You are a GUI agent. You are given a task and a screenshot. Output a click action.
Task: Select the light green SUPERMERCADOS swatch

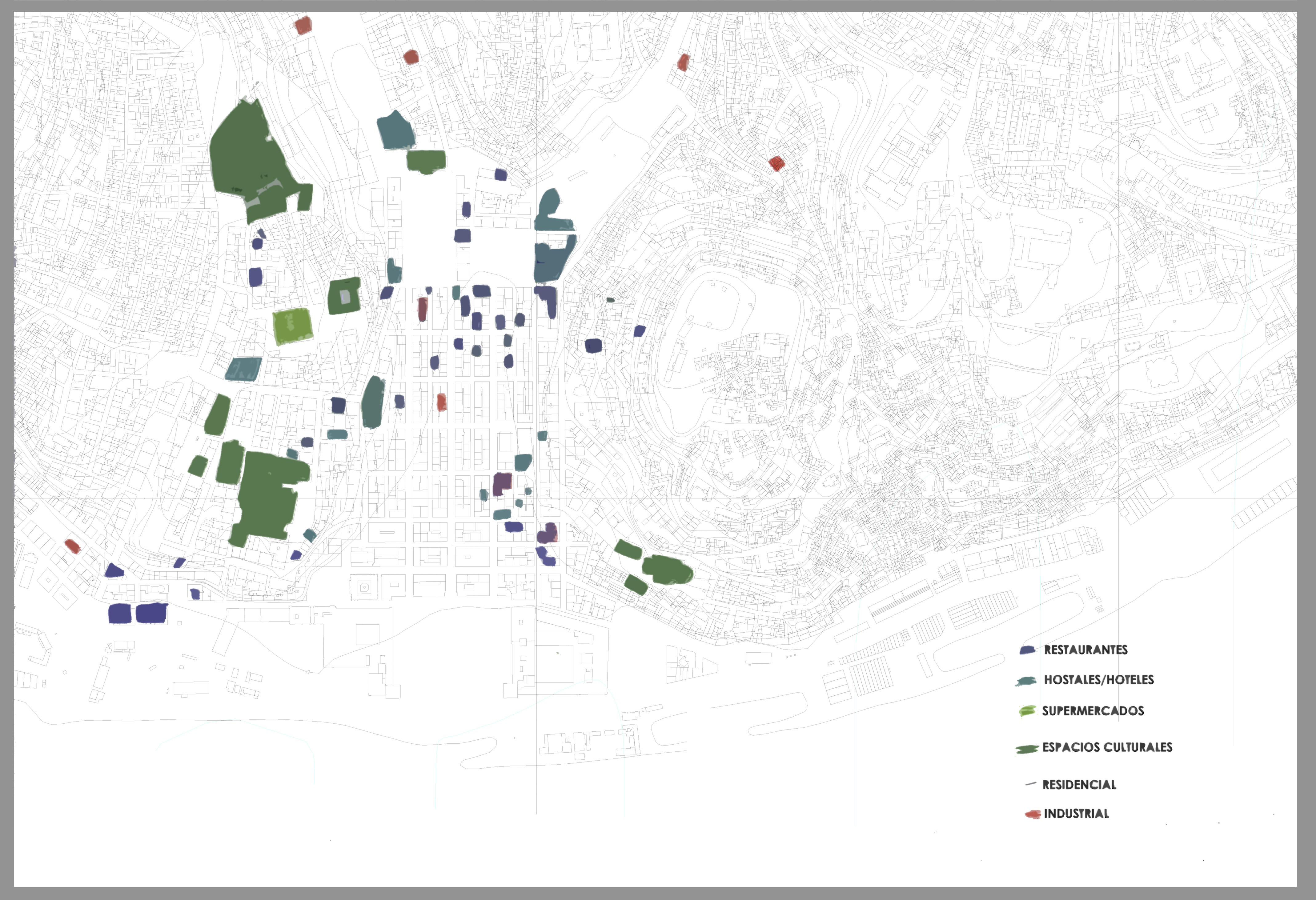point(1027,711)
